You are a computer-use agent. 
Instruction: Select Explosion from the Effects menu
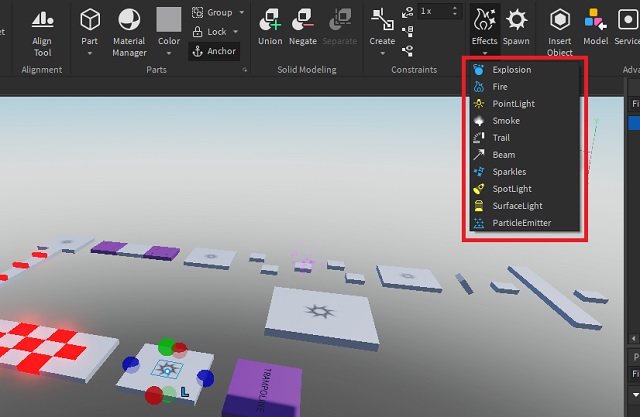pos(511,70)
